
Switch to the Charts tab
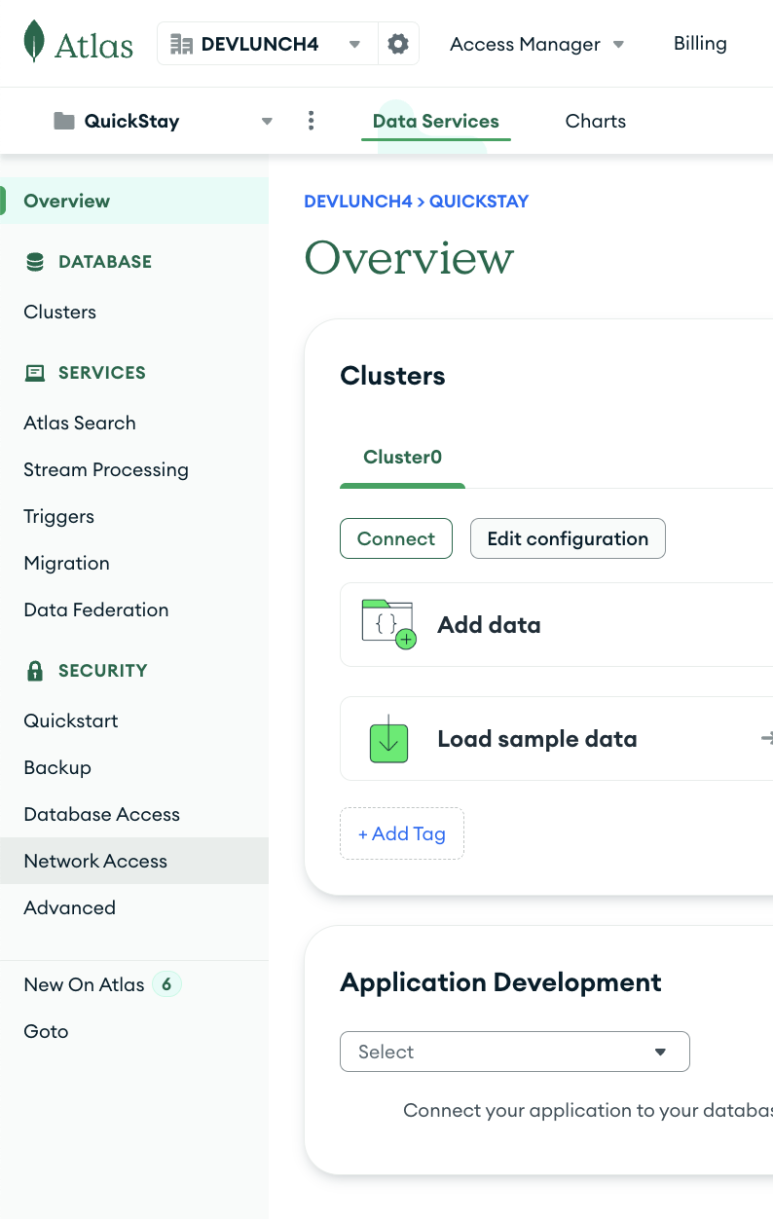(x=596, y=121)
